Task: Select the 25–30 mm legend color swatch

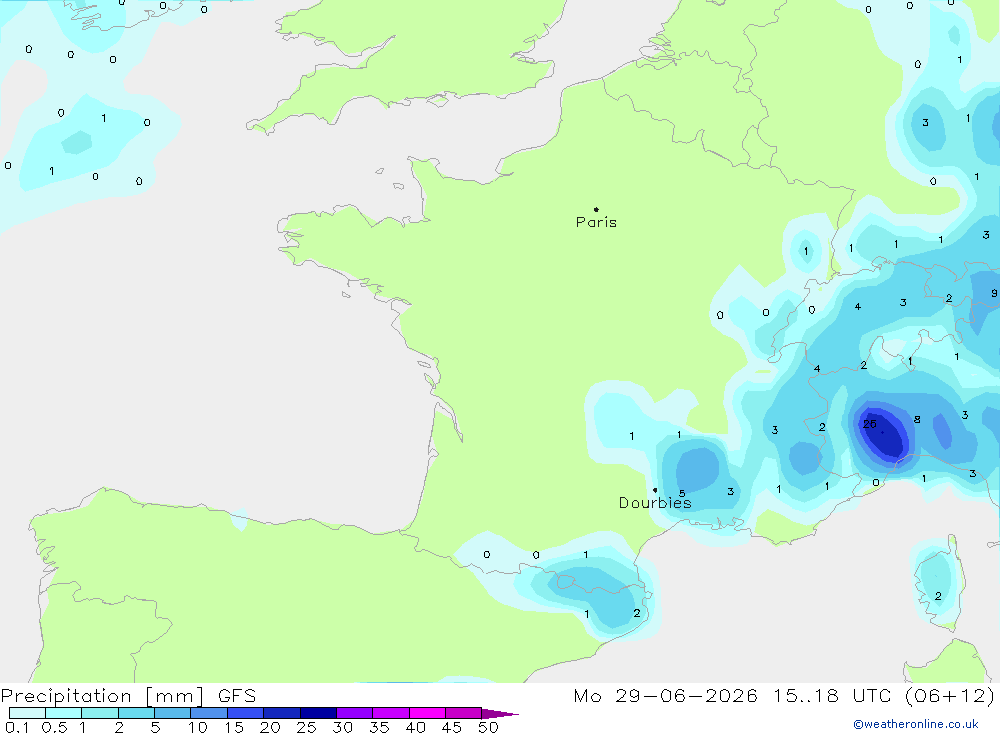Action: tap(318, 713)
